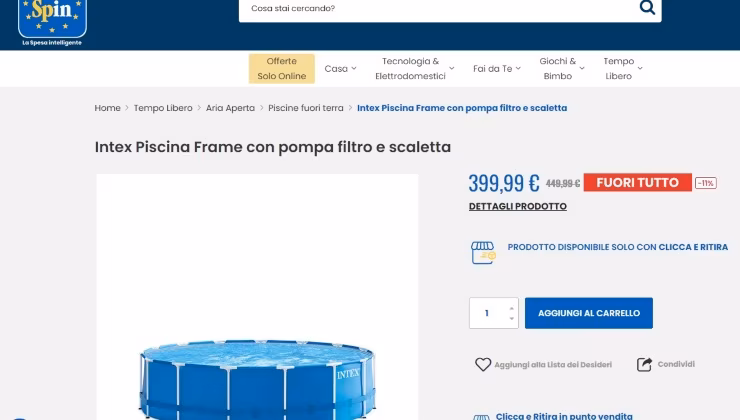Open the Spin logo homepage
740x420 pixels.
52,22
